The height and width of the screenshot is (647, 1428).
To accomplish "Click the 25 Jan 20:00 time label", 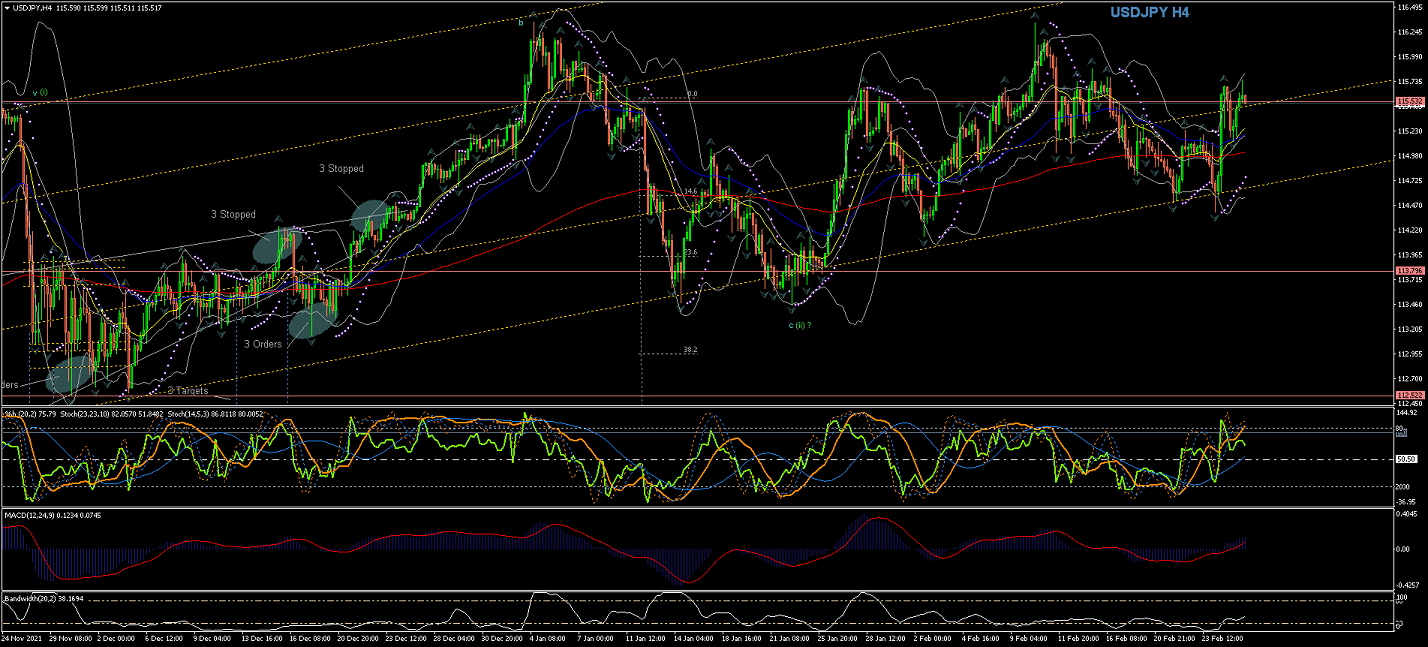I will tap(836, 636).
